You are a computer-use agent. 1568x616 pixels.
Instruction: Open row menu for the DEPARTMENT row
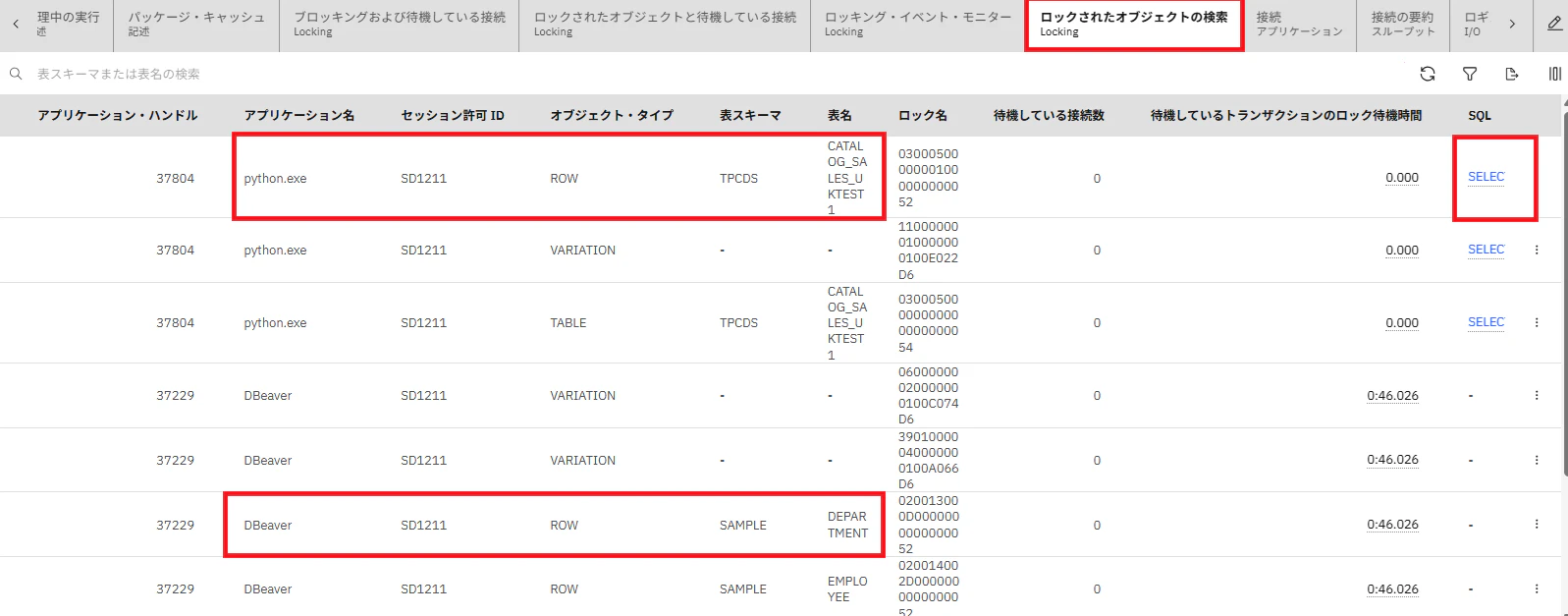(x=1537, y=525)
